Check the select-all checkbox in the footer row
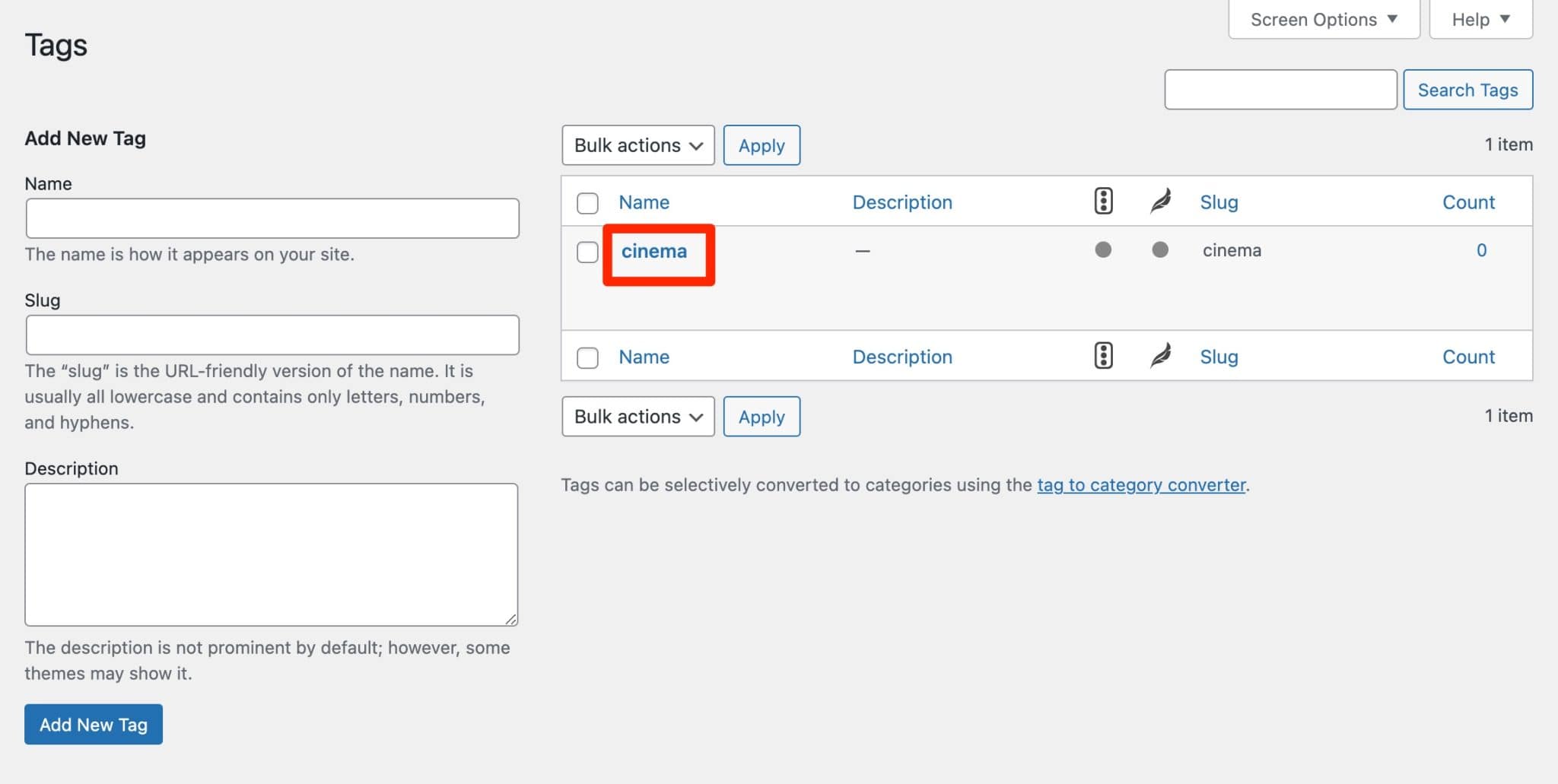 point(587,357)
